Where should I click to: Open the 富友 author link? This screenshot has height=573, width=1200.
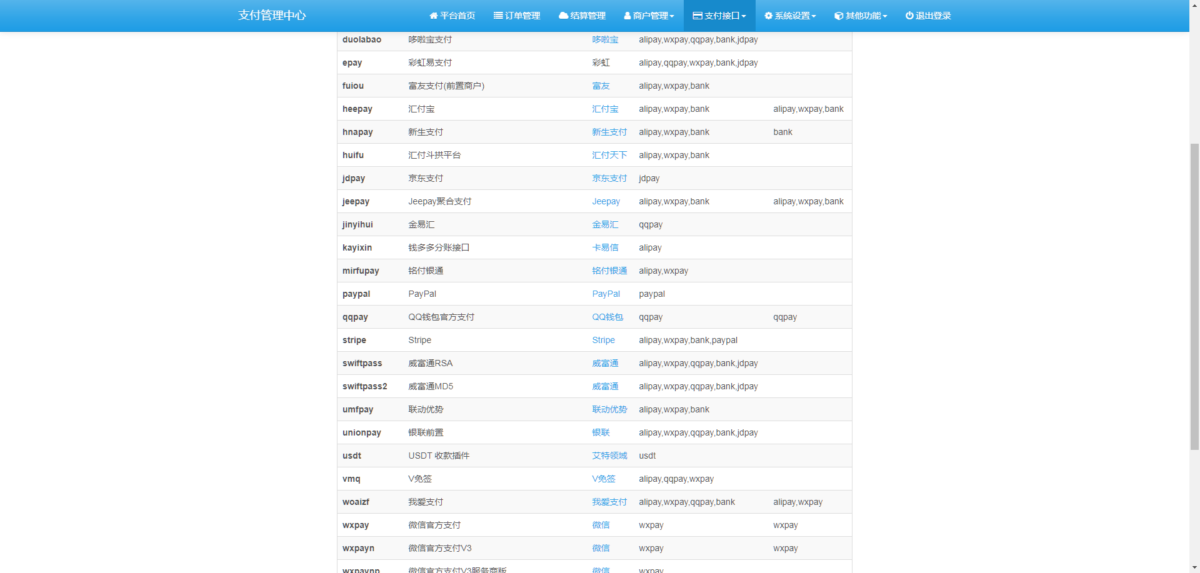600,86
